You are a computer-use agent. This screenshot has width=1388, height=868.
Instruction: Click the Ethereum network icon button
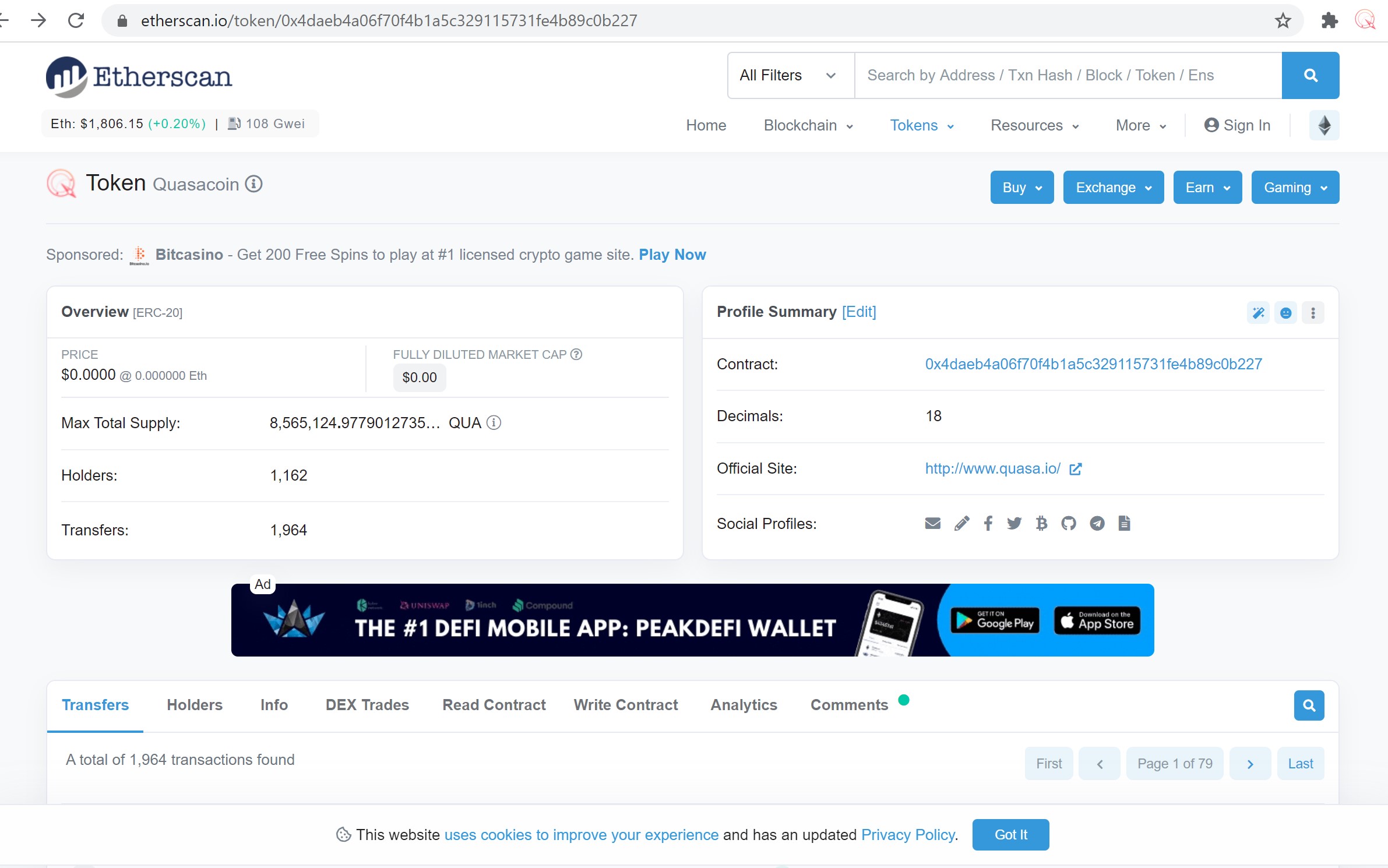(x=1324, y=125)
